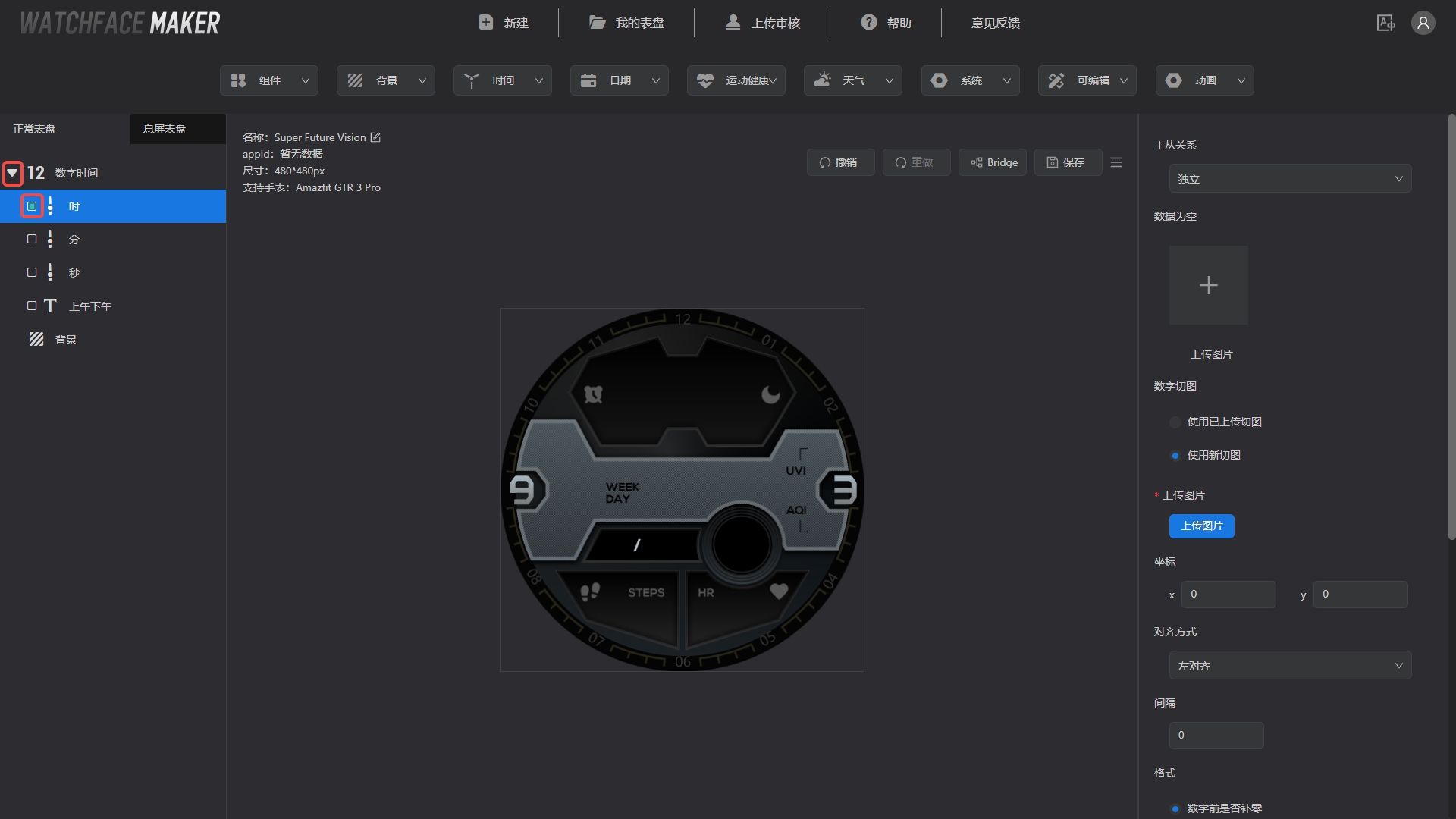Click the 新建 new file icon
Image resolution: width=1456 pixels, height=819 pixels.
tap(486, 23)
